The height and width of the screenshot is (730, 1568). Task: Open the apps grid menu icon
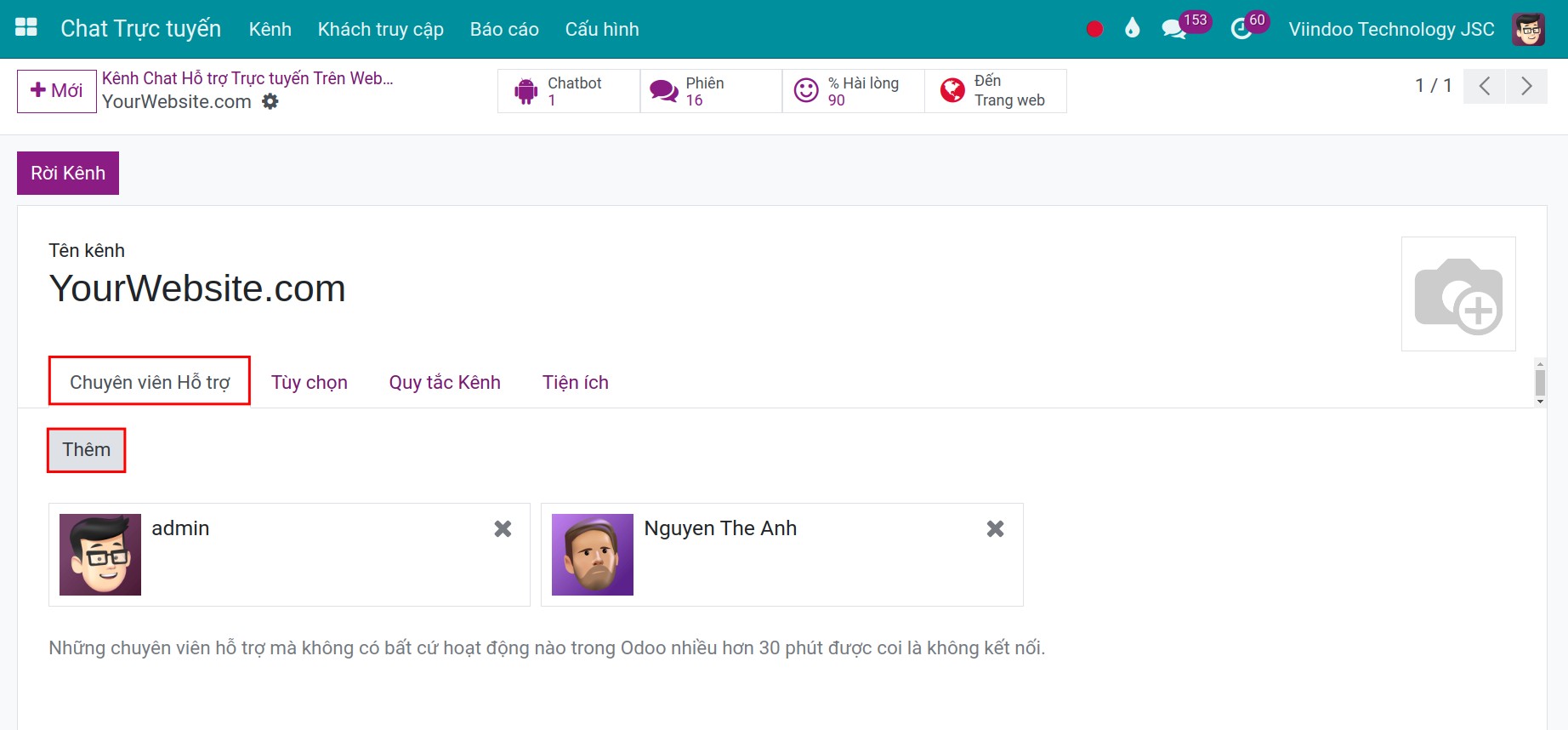[26, 28]
